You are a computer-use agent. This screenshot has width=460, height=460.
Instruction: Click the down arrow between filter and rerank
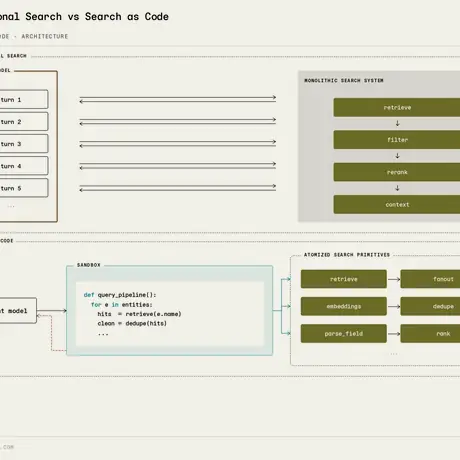click(x=397, y=156)
